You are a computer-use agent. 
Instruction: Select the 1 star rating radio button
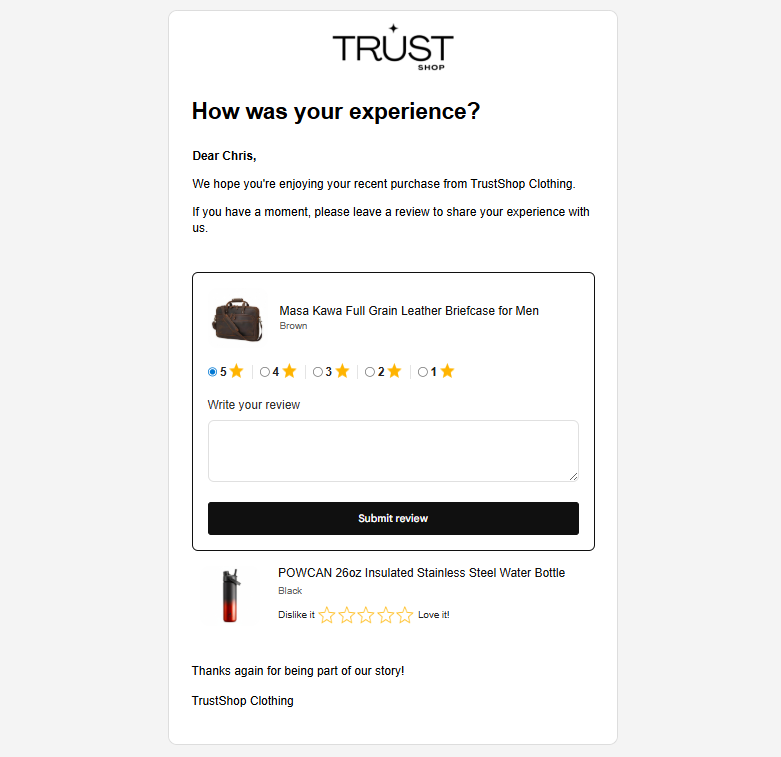click(423, 372)
